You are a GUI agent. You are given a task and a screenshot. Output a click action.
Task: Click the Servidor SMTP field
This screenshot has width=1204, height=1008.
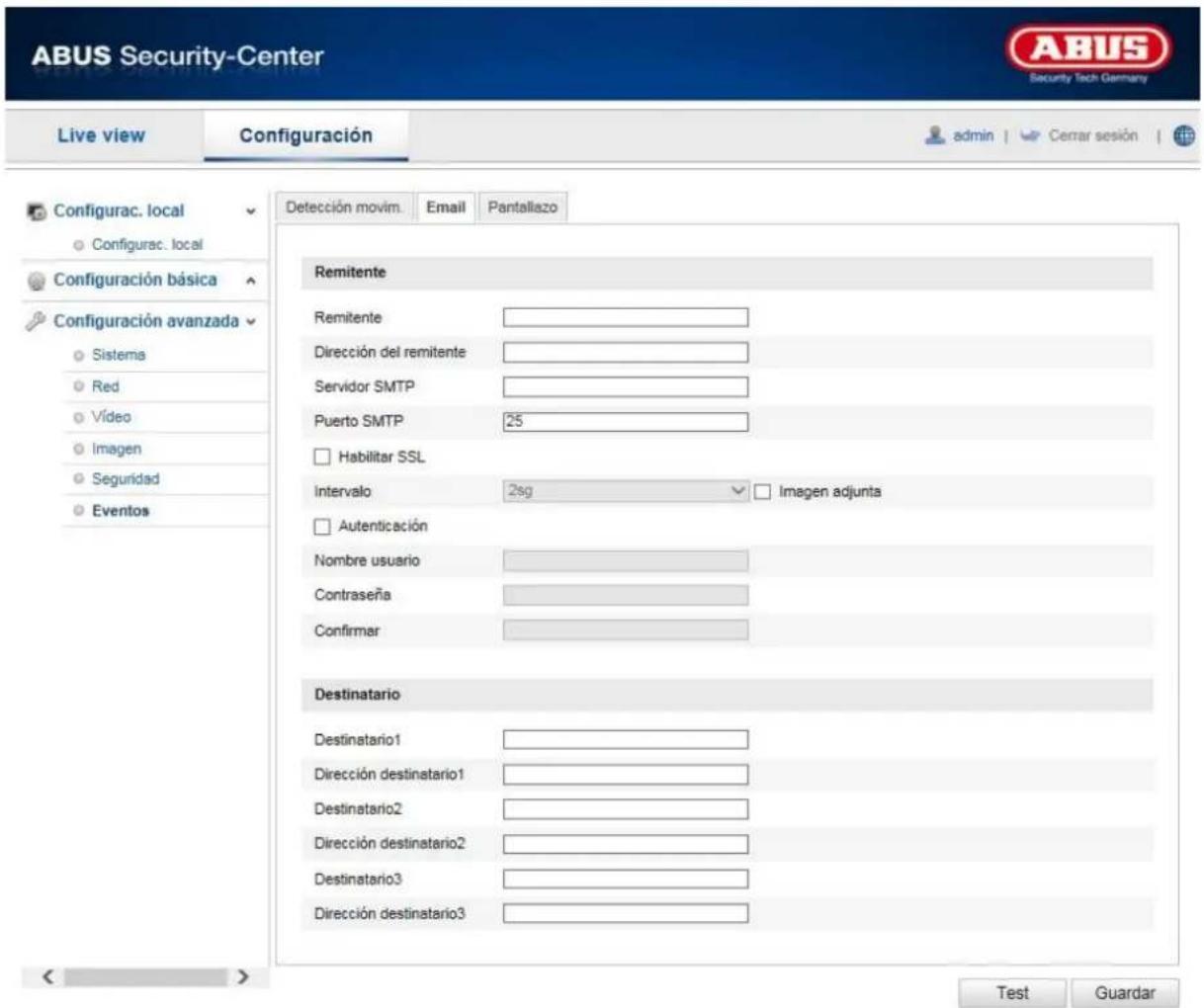(626, 386)
